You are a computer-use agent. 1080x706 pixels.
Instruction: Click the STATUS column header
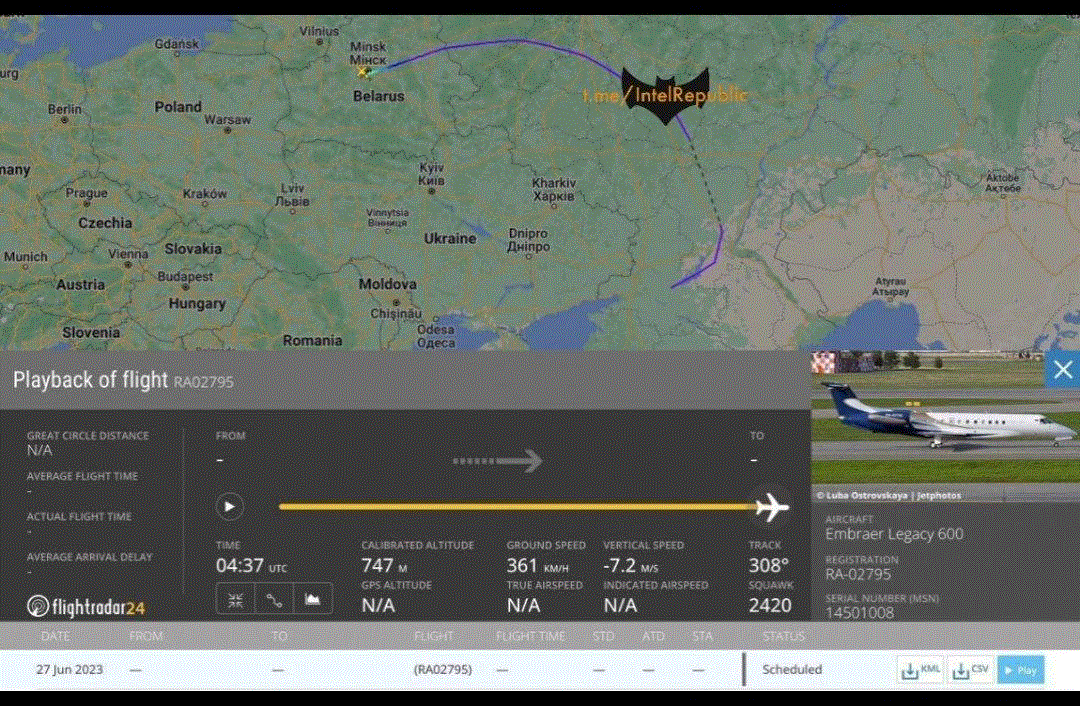(783, 636)
